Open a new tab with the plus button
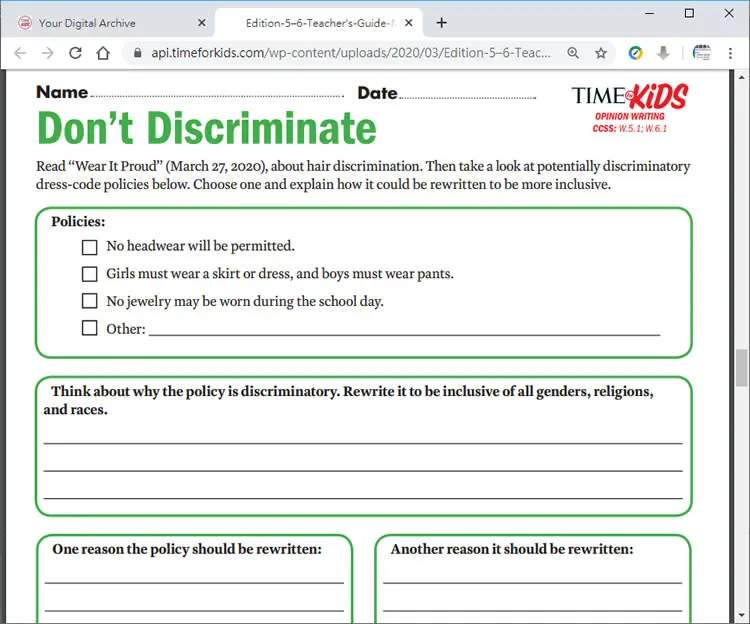750x624 pixels. pyautogui.click(x=441, y=22)
